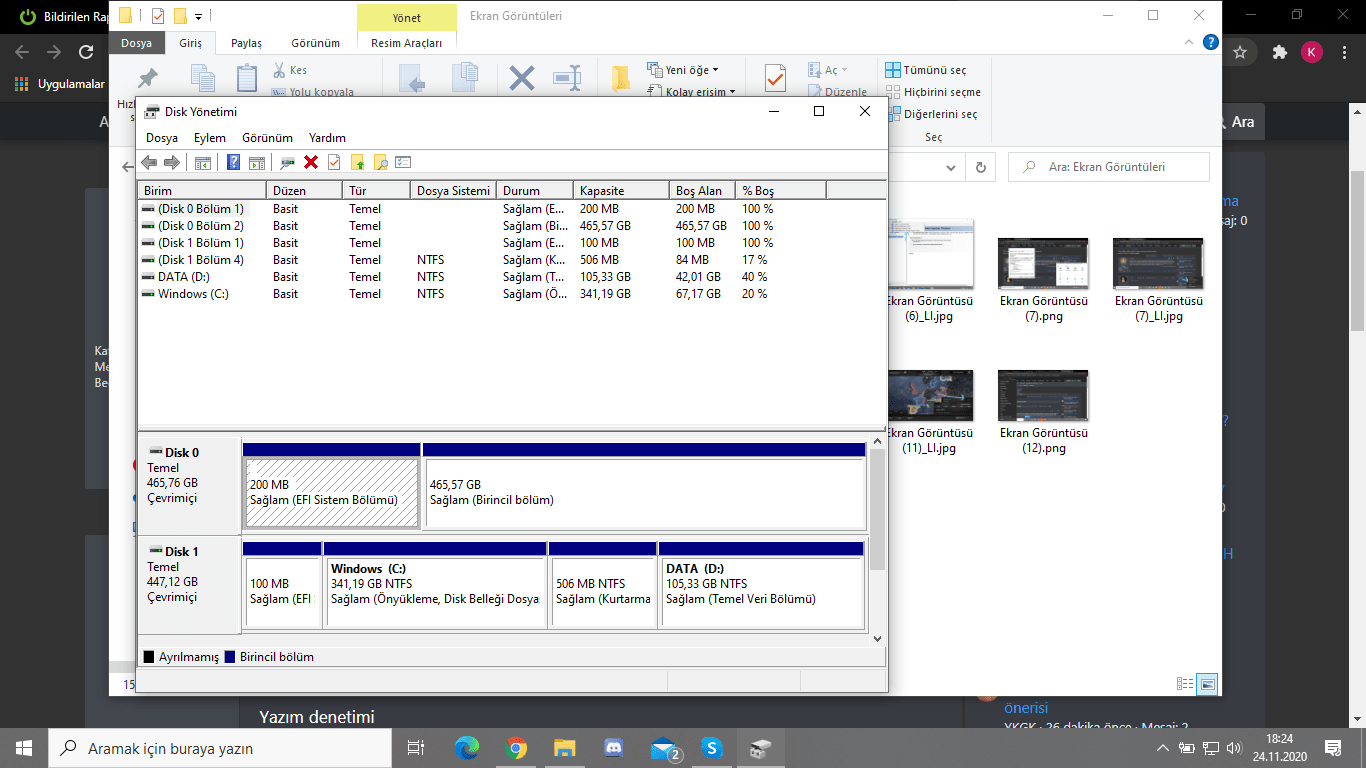
Task: Select the Windows (C:) partition block on Disk 1
Action: click(x=435, y=592)
